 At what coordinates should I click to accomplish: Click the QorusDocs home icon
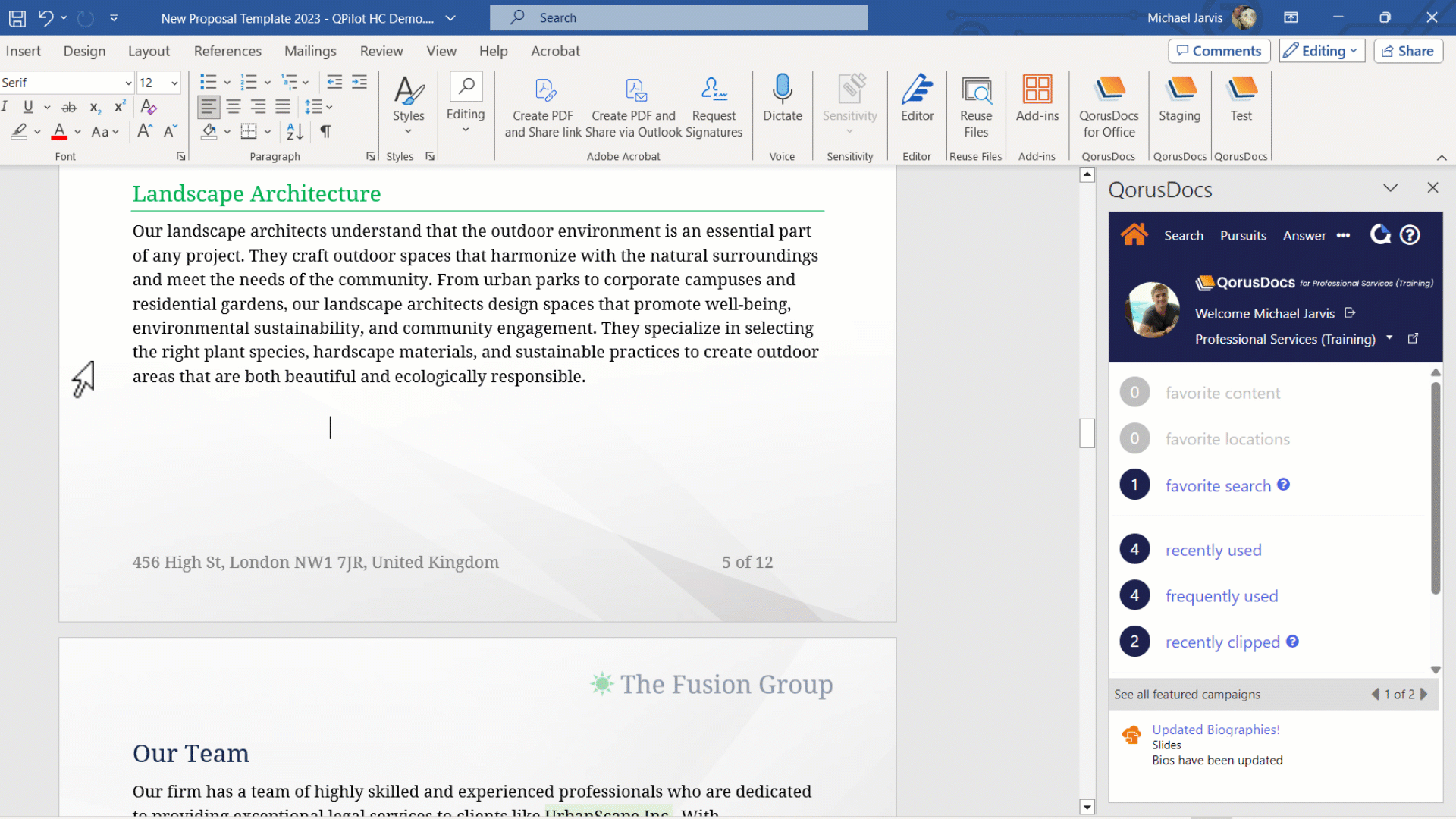(1134, 235)
